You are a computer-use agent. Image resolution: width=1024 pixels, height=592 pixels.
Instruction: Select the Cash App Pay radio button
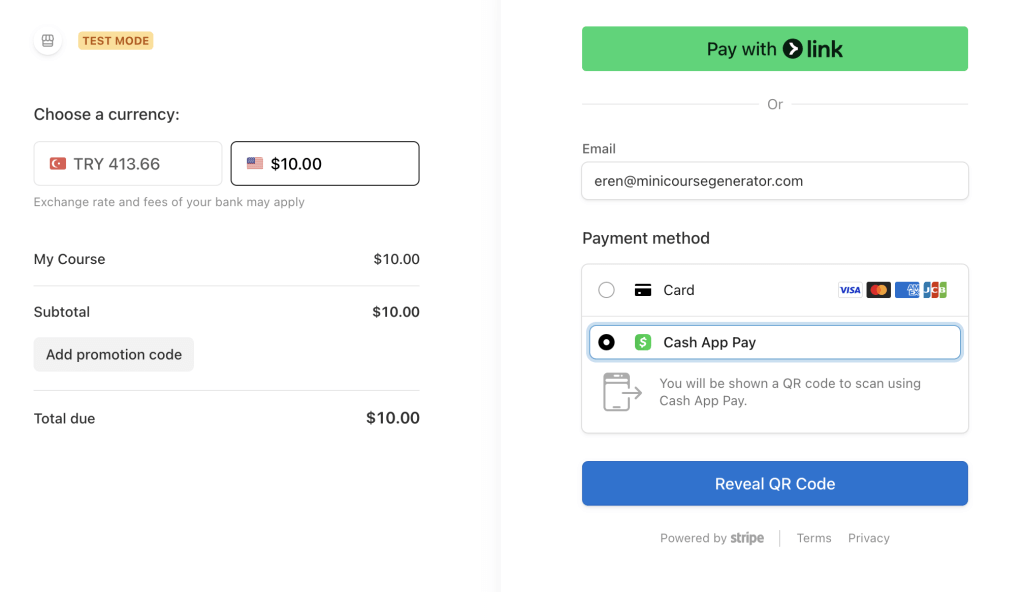point(606,342)
